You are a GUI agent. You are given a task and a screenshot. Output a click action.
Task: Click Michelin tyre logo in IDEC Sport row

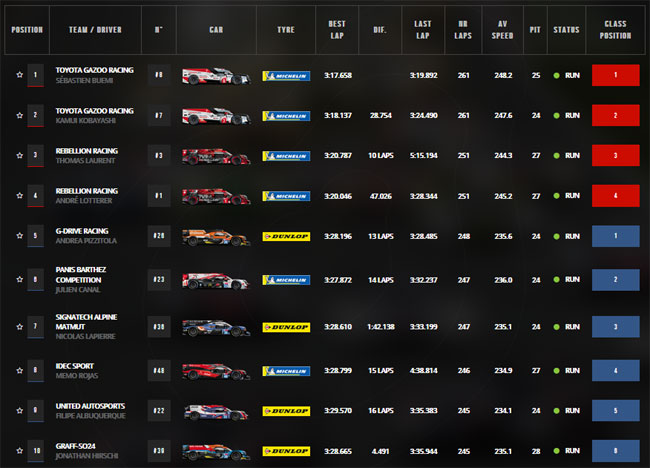[x=286, y=371]
